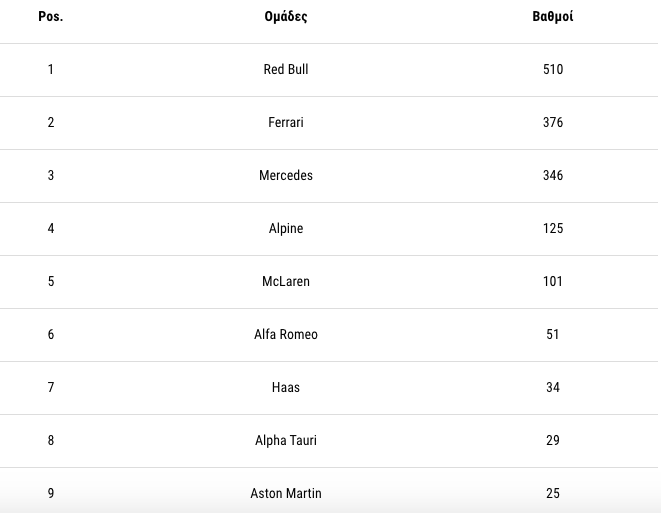Select the Alpha Tauri team entry
Screen dimensions: 661x513
coord(286,441)
